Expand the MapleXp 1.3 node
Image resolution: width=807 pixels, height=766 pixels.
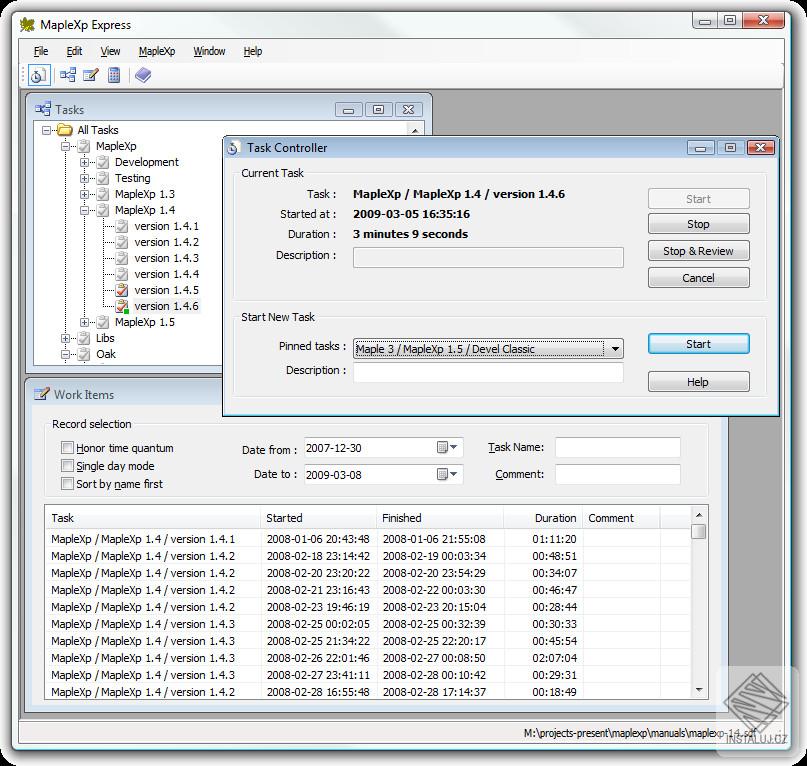click(x=84, y=195)
